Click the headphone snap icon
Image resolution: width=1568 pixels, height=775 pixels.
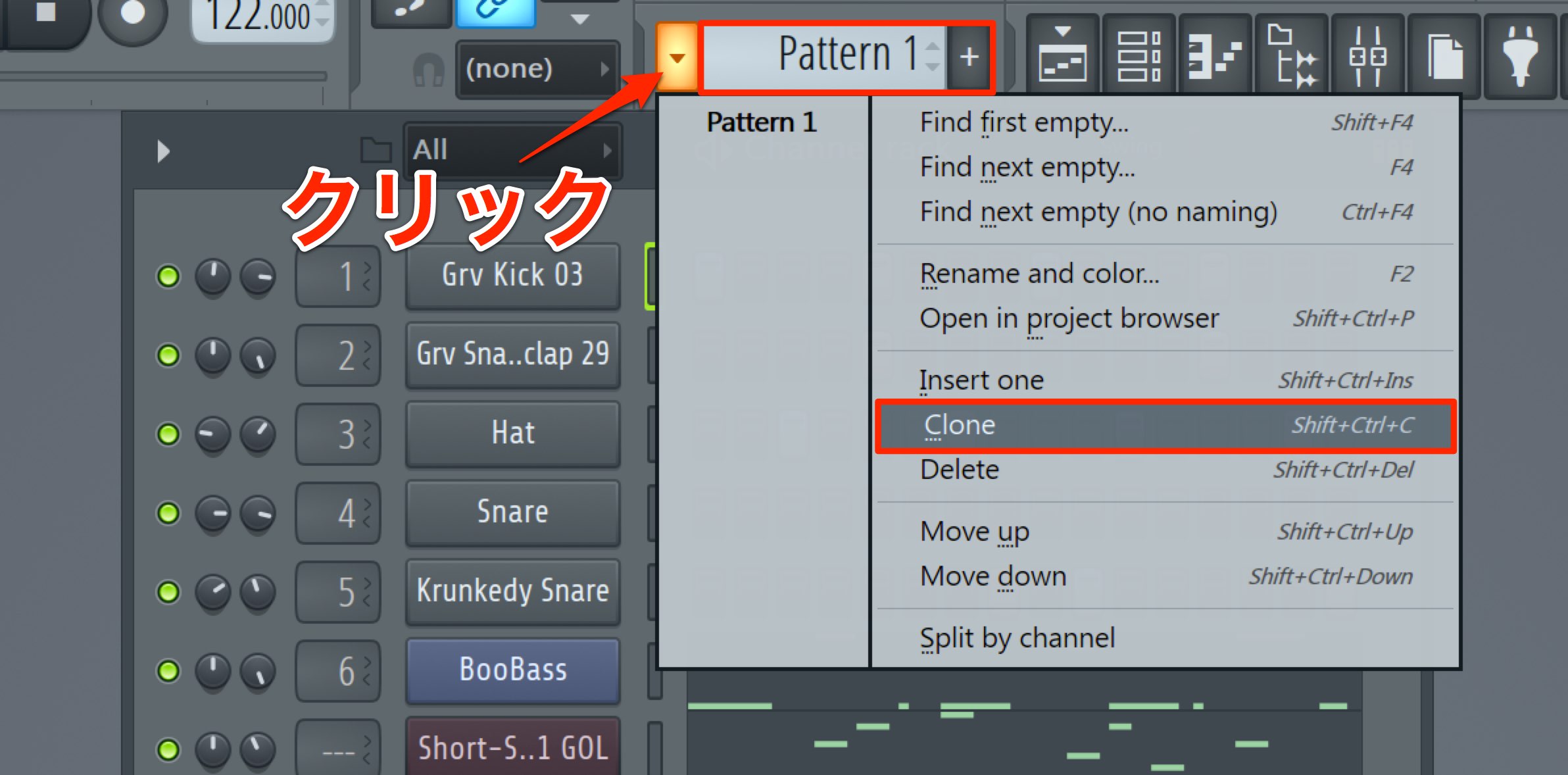(429, 69)
